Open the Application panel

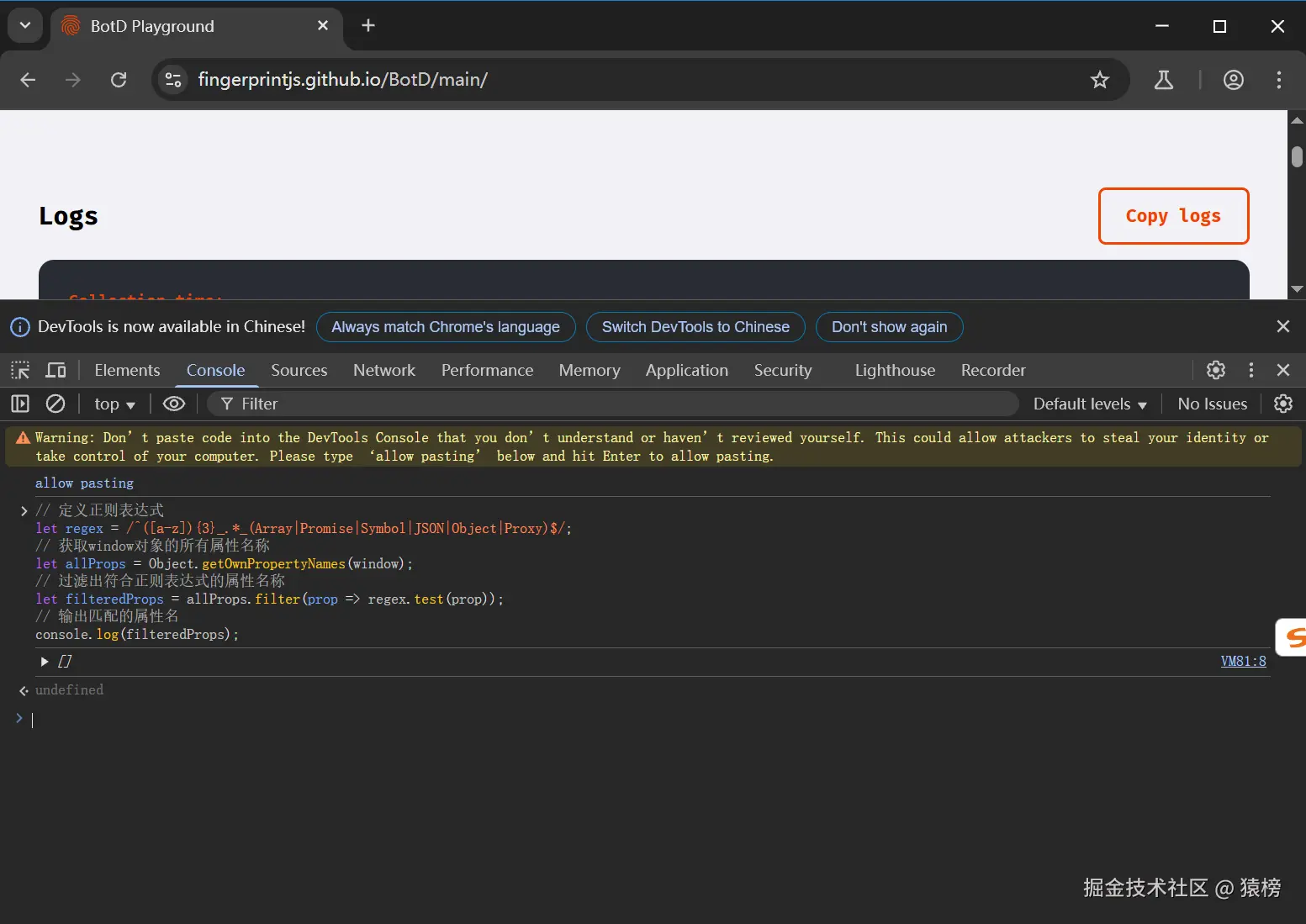[687, 370]
